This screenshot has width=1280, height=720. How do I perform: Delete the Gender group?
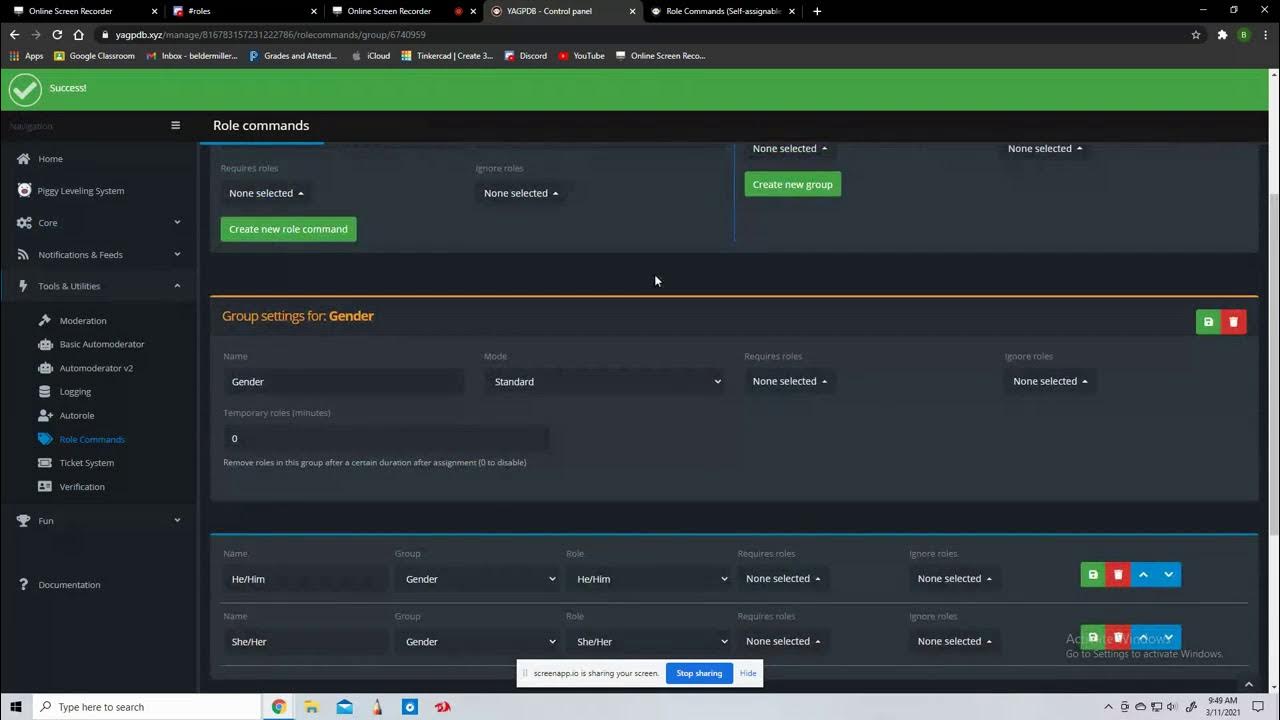pyautogui.click(x=1233, y=322)
